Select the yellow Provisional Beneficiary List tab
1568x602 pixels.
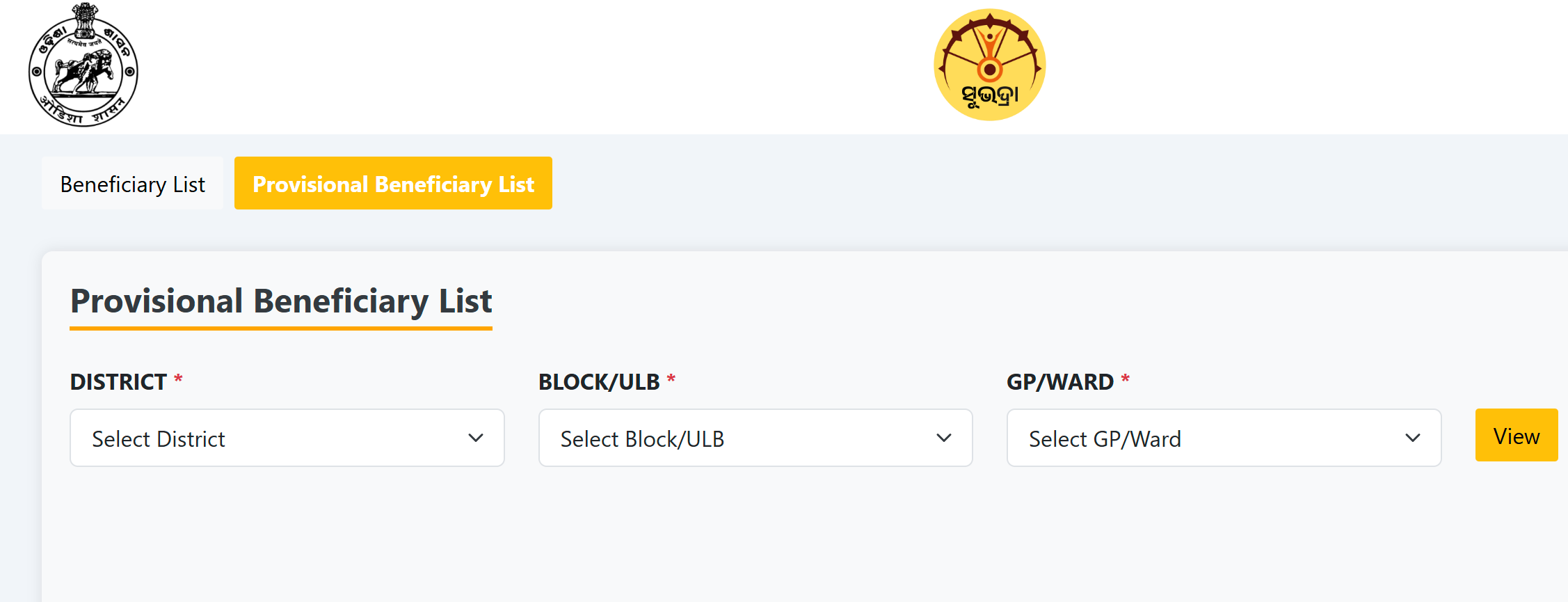pyautogui.click(x=393, y=184)
